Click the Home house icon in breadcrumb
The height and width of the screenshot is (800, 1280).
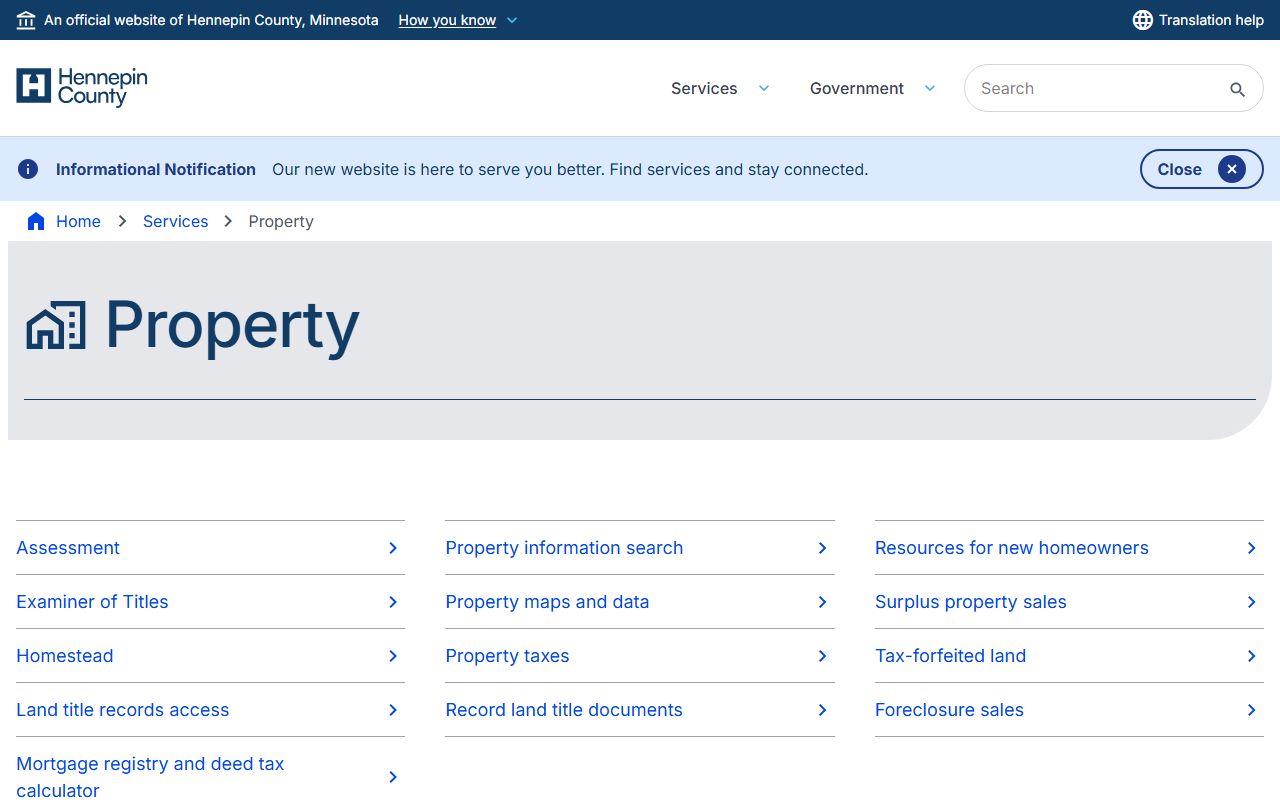pos(36,221)
